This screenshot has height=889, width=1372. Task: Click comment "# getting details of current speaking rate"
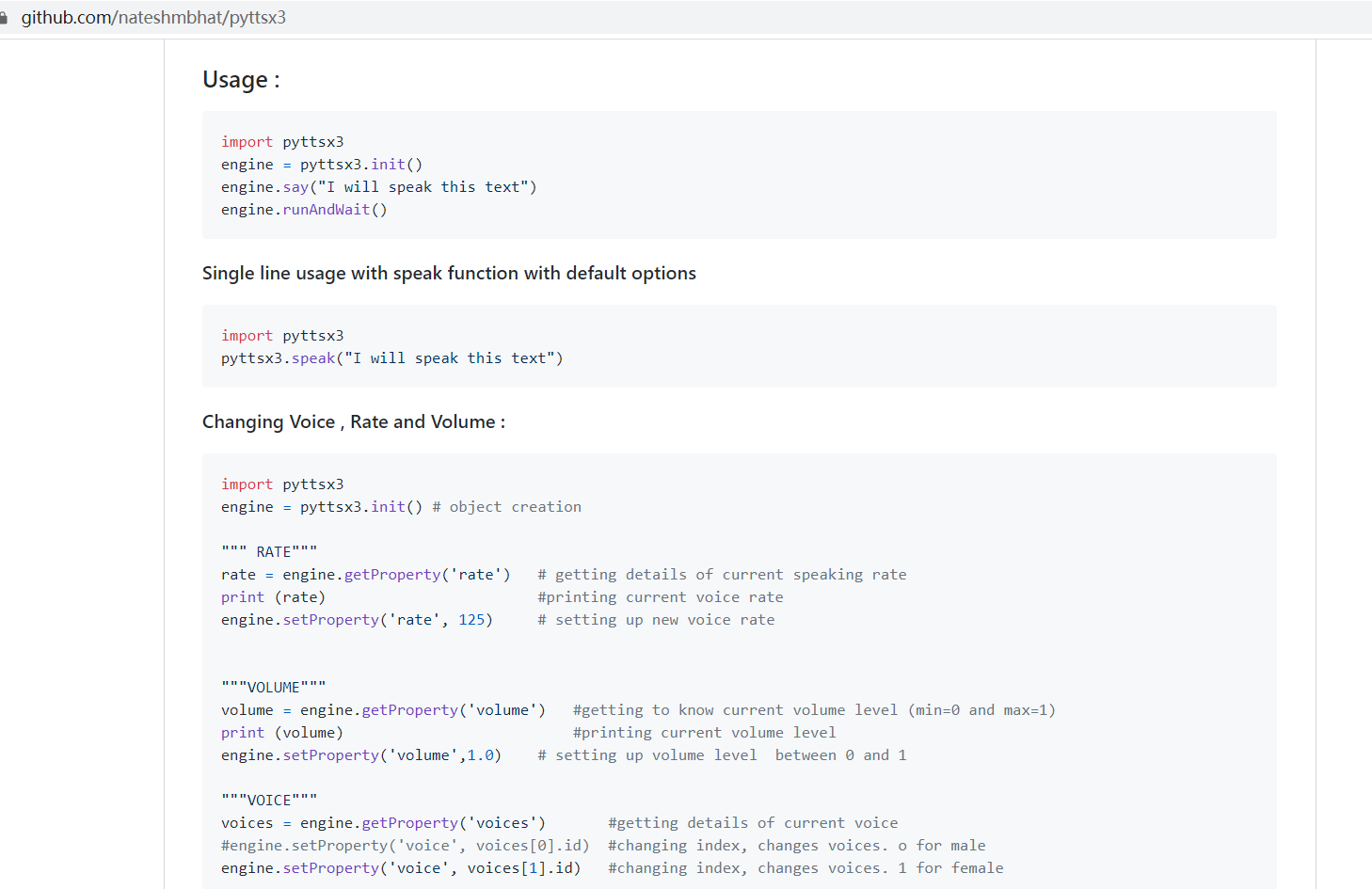point(722,575)
